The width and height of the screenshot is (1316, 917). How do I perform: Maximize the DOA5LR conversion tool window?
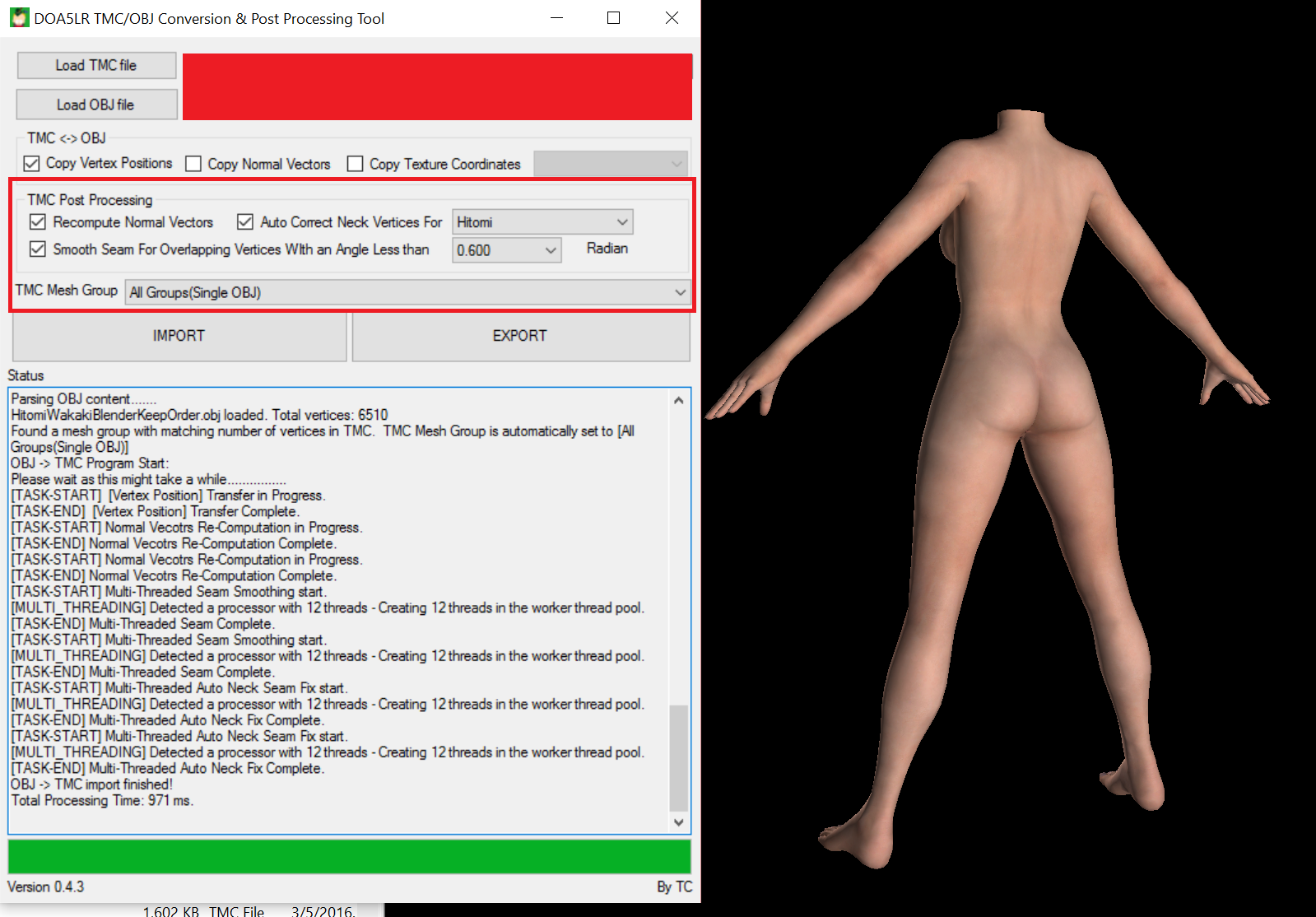coord(613,18)
